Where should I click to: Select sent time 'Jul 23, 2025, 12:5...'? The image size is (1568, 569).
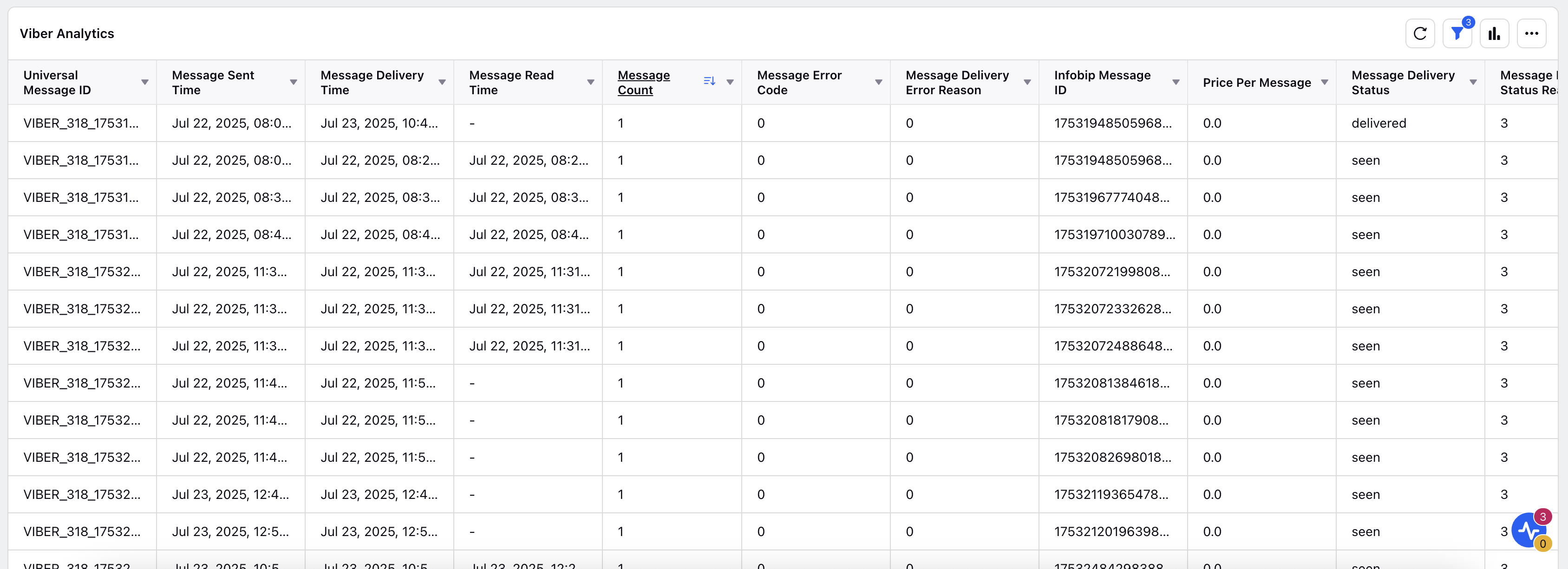coord(230,531)
